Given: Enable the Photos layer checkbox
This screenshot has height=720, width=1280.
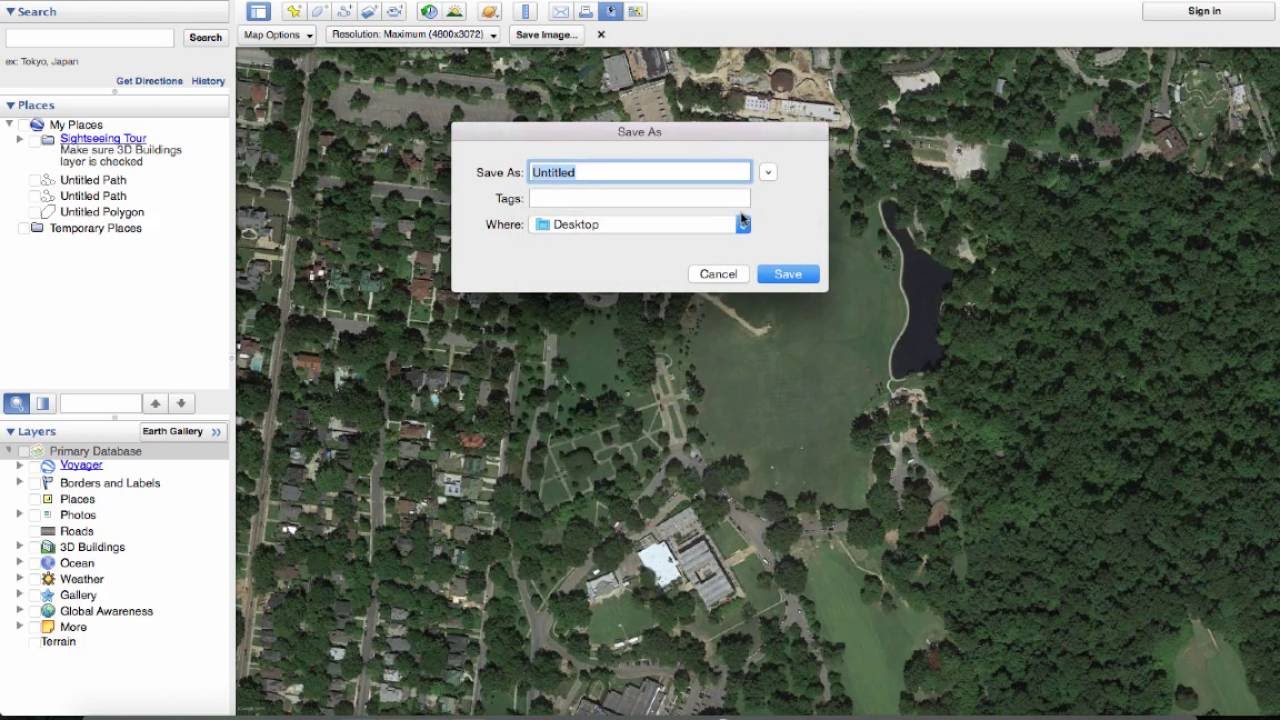Looking at the screenshot, I should (x=34, y=515).
